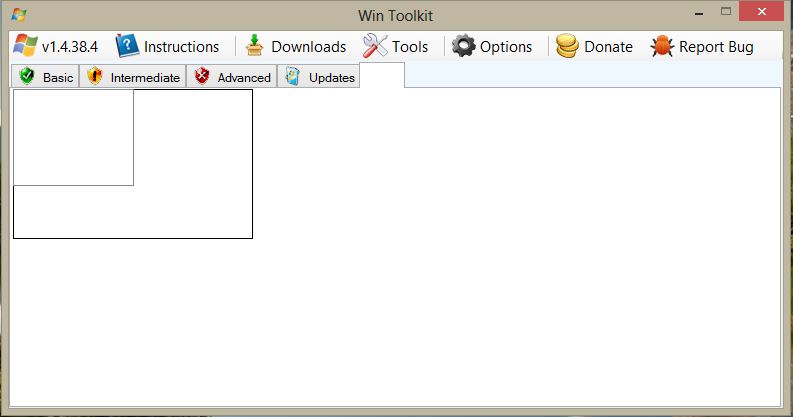Click the Donate label
This screenshot has height=417, width=793.
[x=608, y=47]
